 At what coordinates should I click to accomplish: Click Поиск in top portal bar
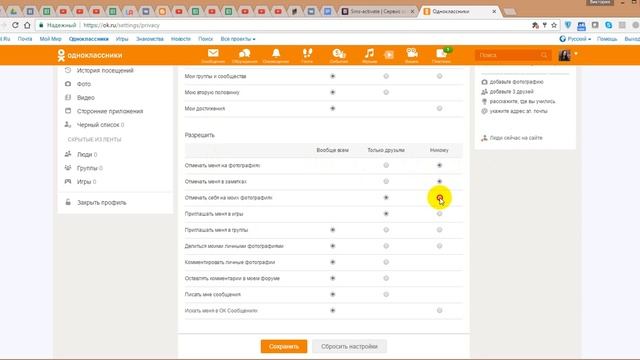point(205,39)
